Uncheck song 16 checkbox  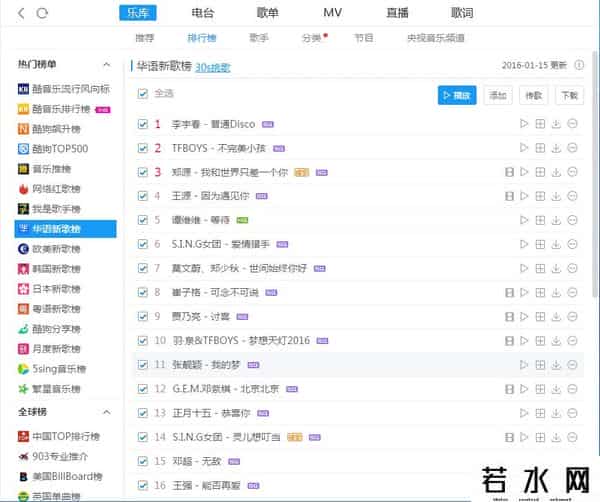pyautogui.click(x=143, y=486)
